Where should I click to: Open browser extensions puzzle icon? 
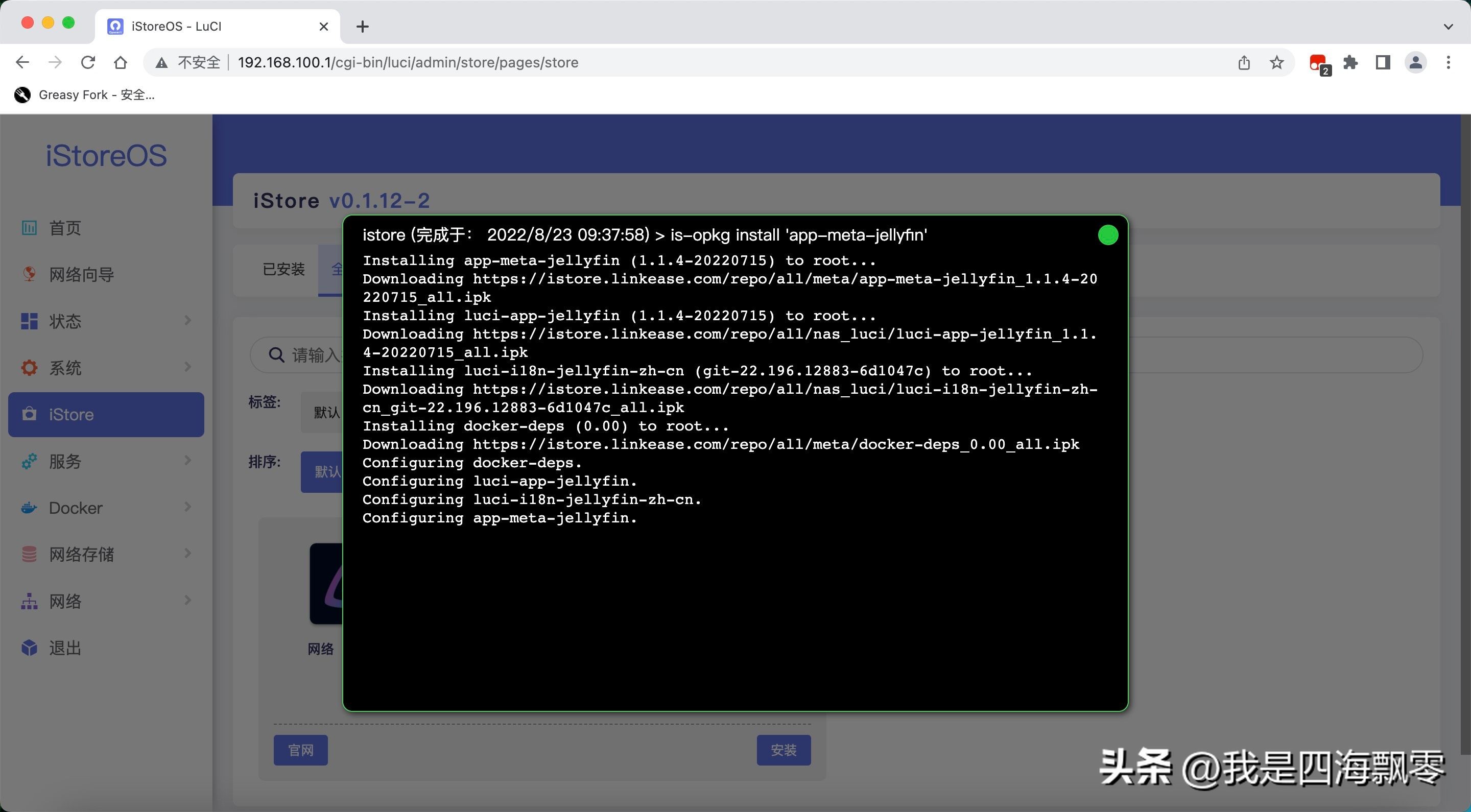(1350, 62)
